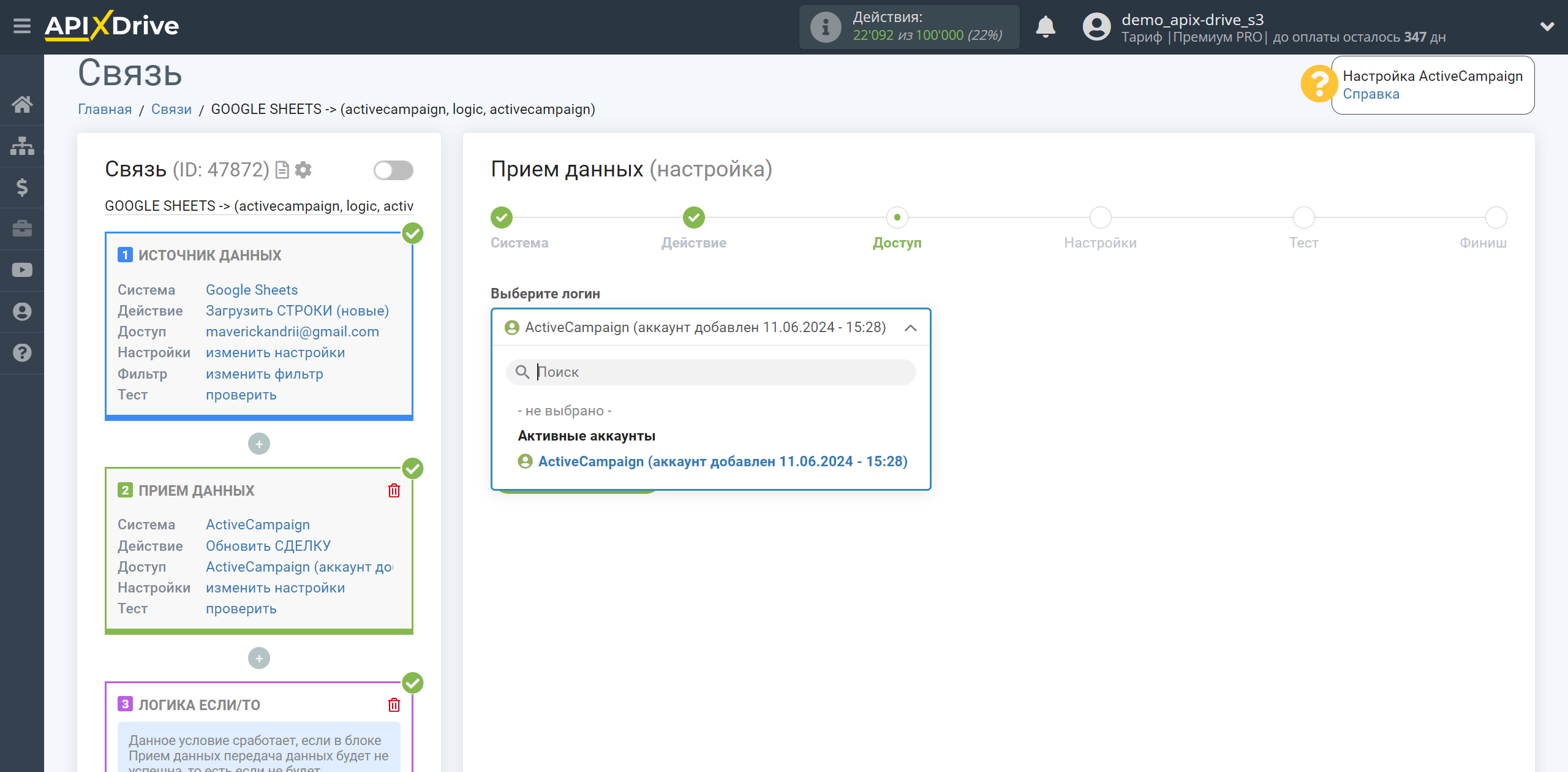
Task: Go to Главная breadcrumb
Action: click(x=105, y=109)
